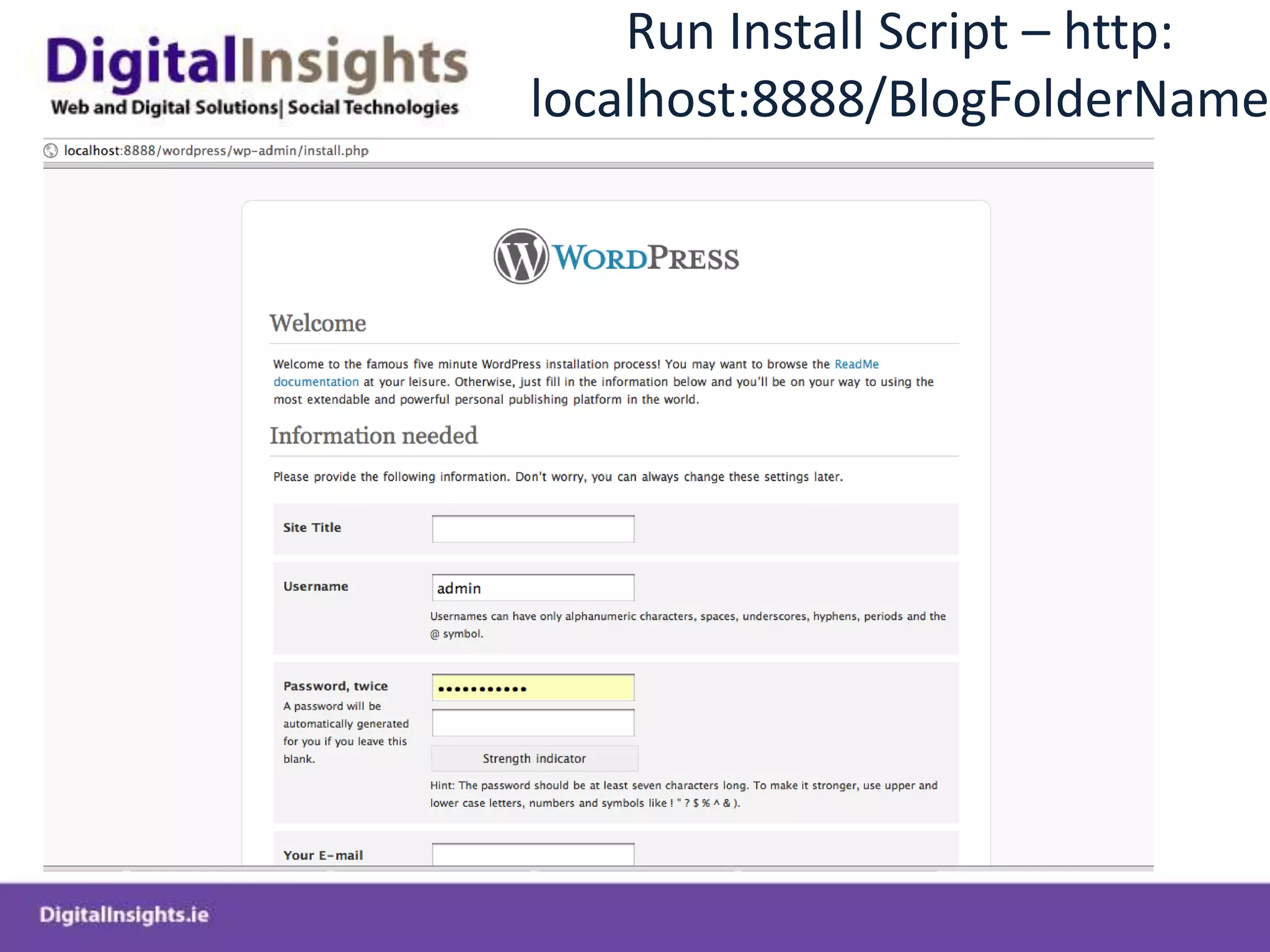This screenshot has width=1270, height=952.
Task: Click the password hint text
Action: coord(684,794)
